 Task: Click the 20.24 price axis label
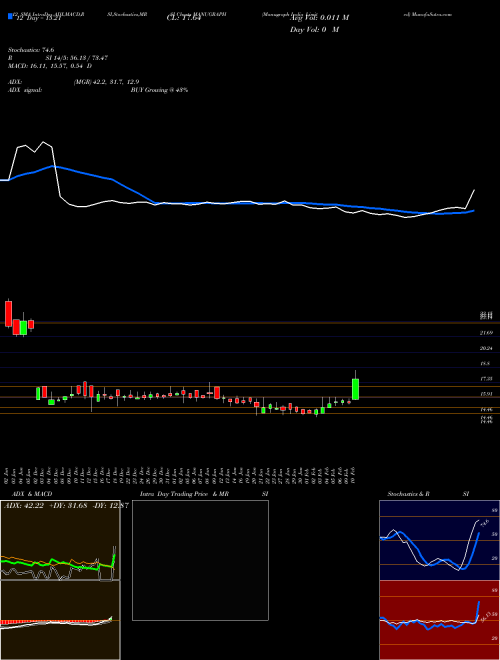486,348
